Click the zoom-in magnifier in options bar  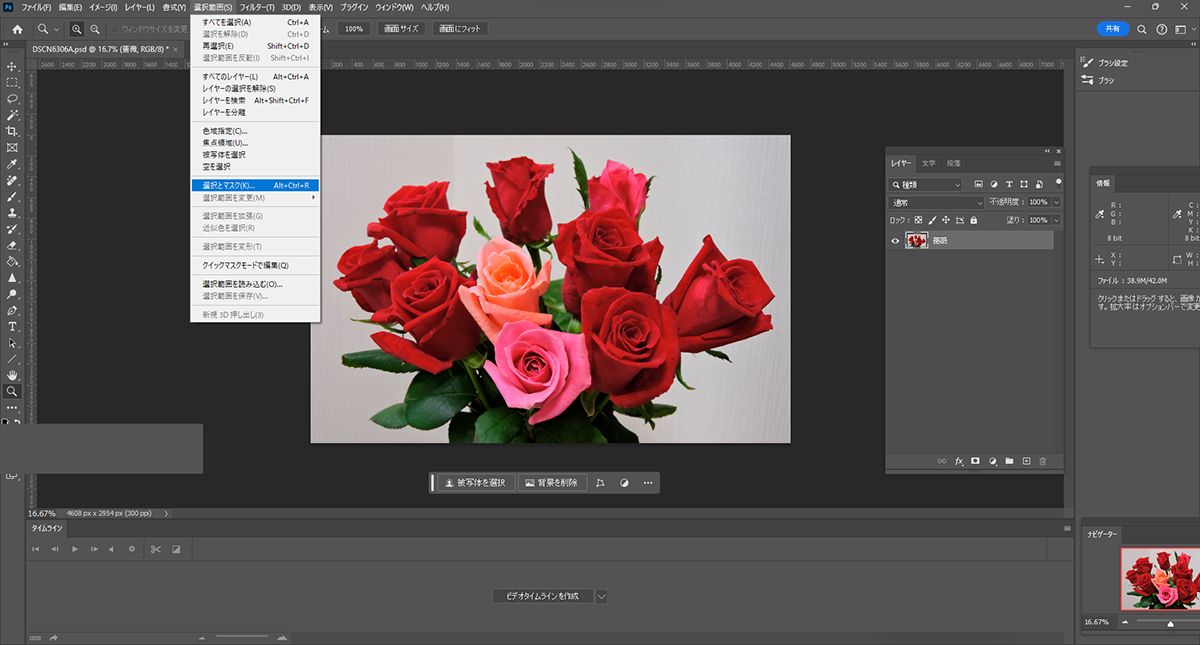pyautogui.click(x=77, y=29)
